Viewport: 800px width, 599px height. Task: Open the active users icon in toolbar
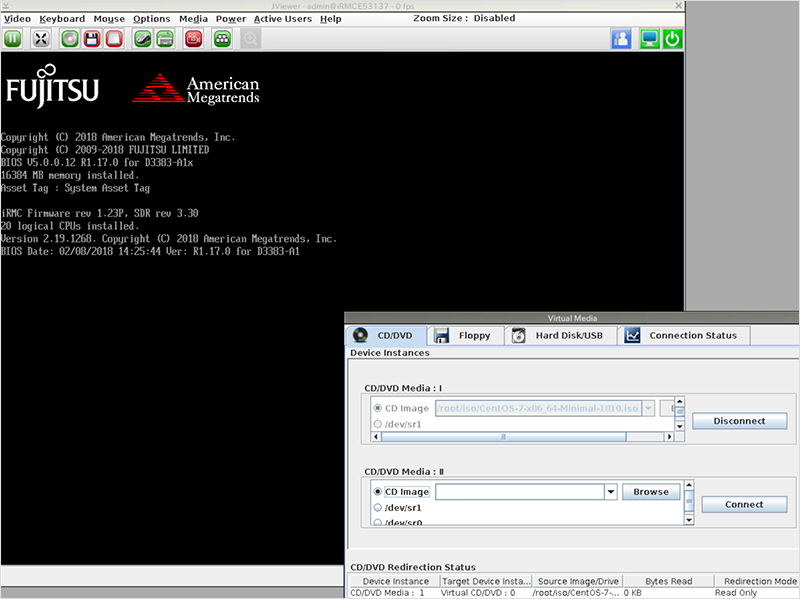click(621, 39)
